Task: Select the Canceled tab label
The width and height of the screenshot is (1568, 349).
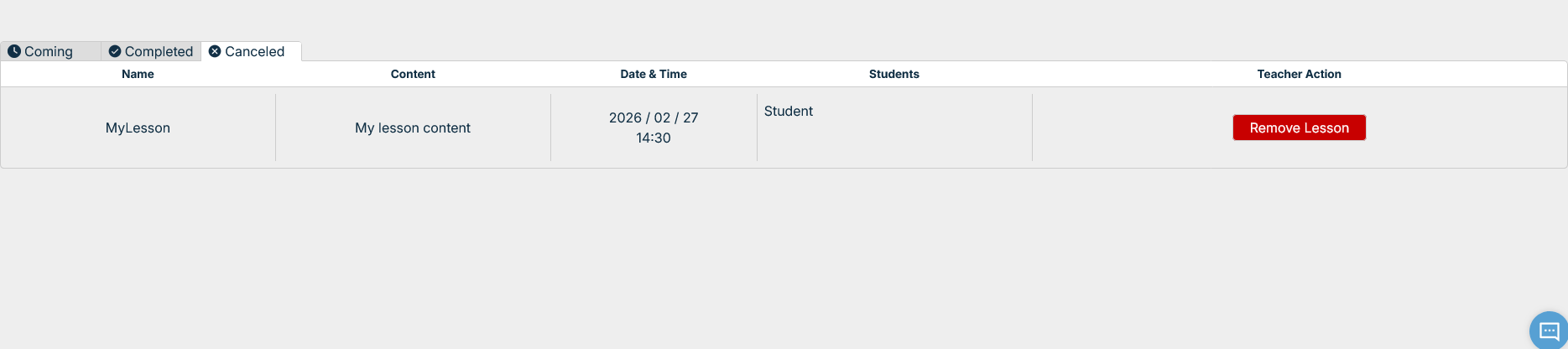Action: coord(254,52)
